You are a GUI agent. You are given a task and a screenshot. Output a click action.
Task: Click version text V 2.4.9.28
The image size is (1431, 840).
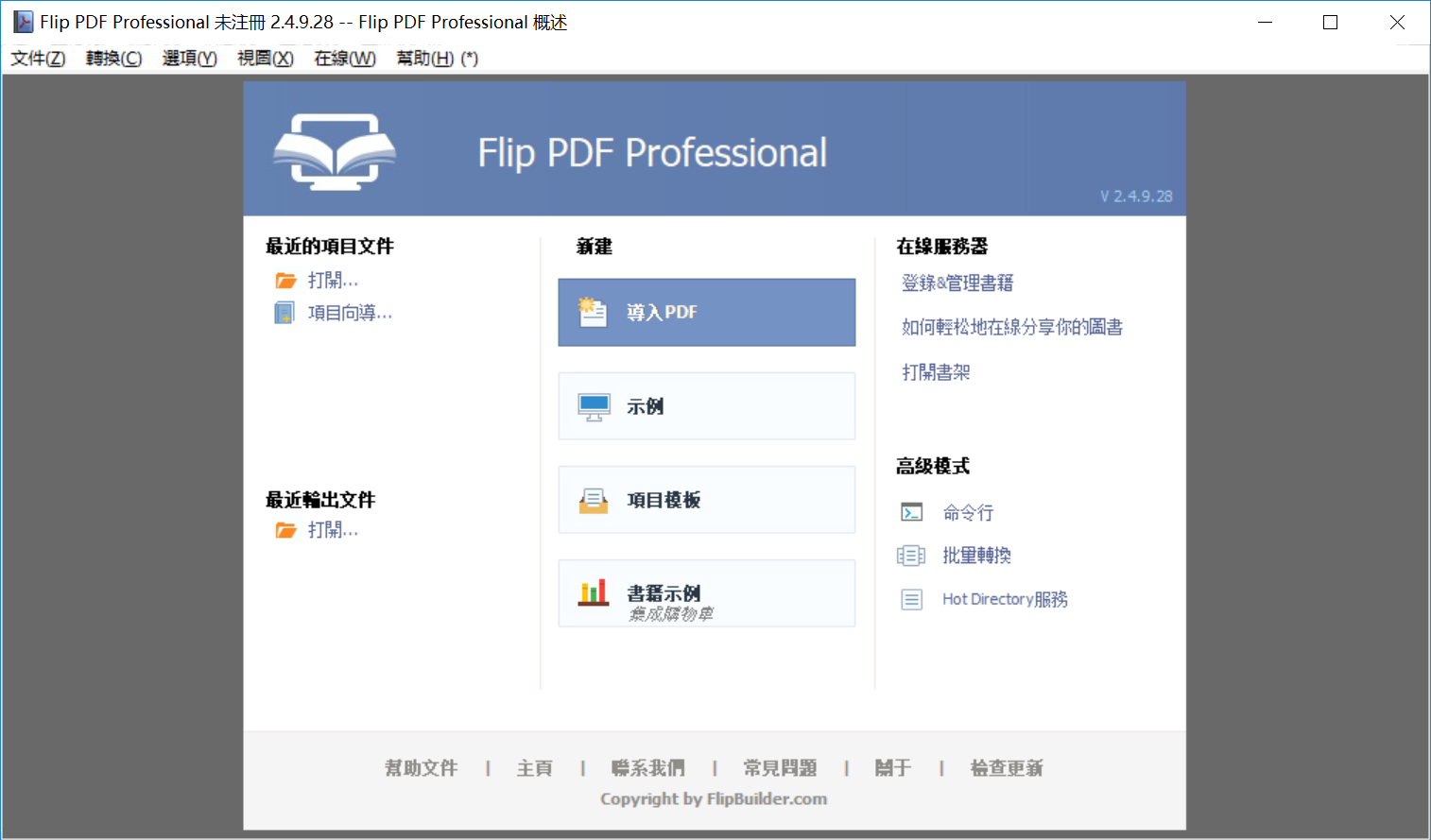click(1136, 197)
